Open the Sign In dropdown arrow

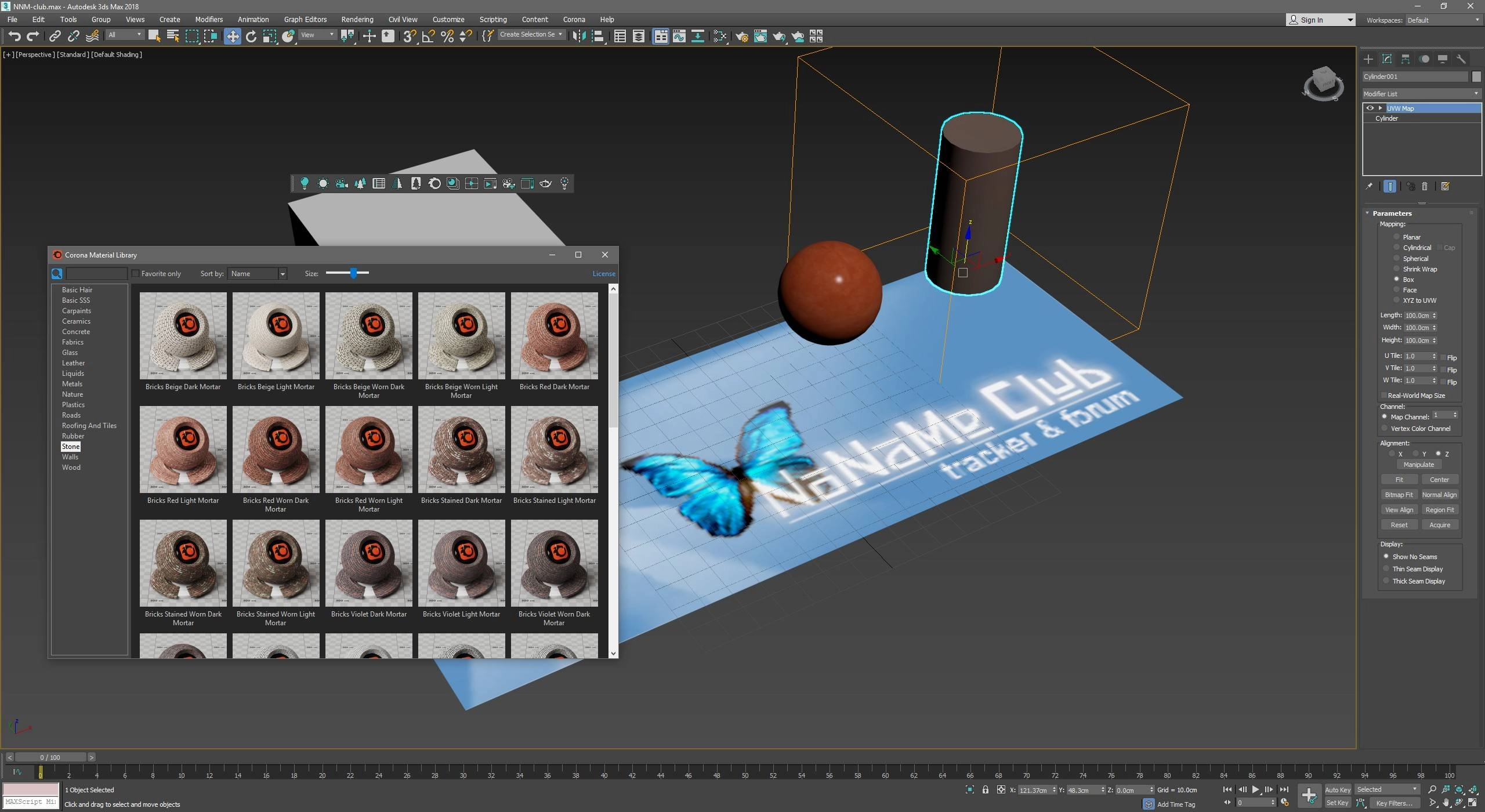1350,20
